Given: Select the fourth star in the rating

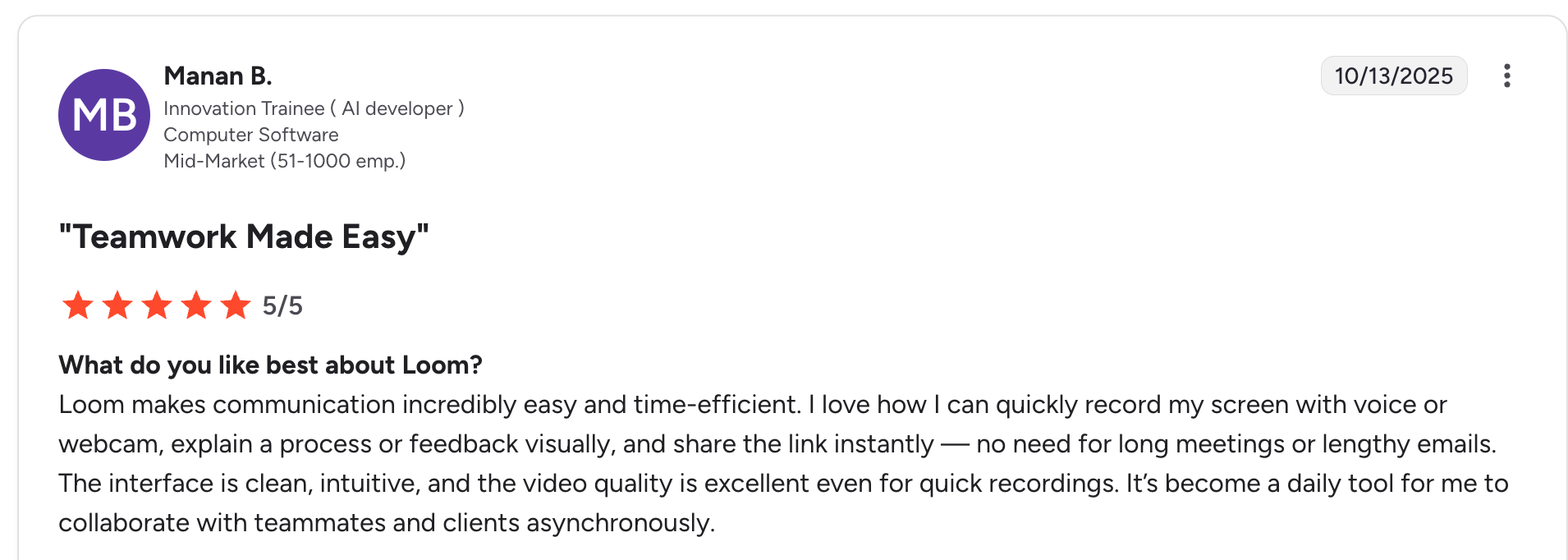Looking at the screenshot, I should click(x=195, y=305).
